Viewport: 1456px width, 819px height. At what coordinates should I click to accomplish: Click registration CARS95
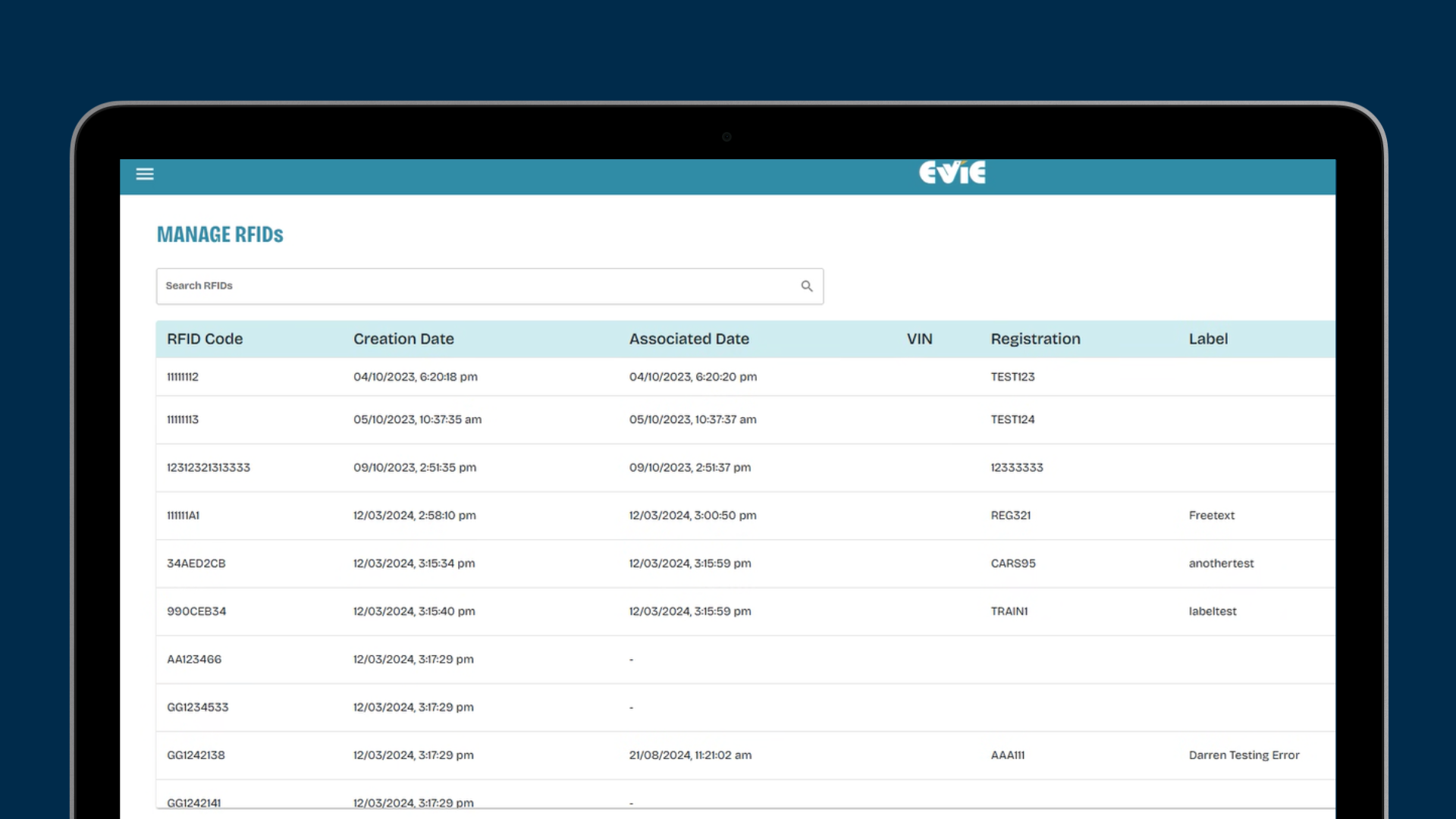(1013, 563)
